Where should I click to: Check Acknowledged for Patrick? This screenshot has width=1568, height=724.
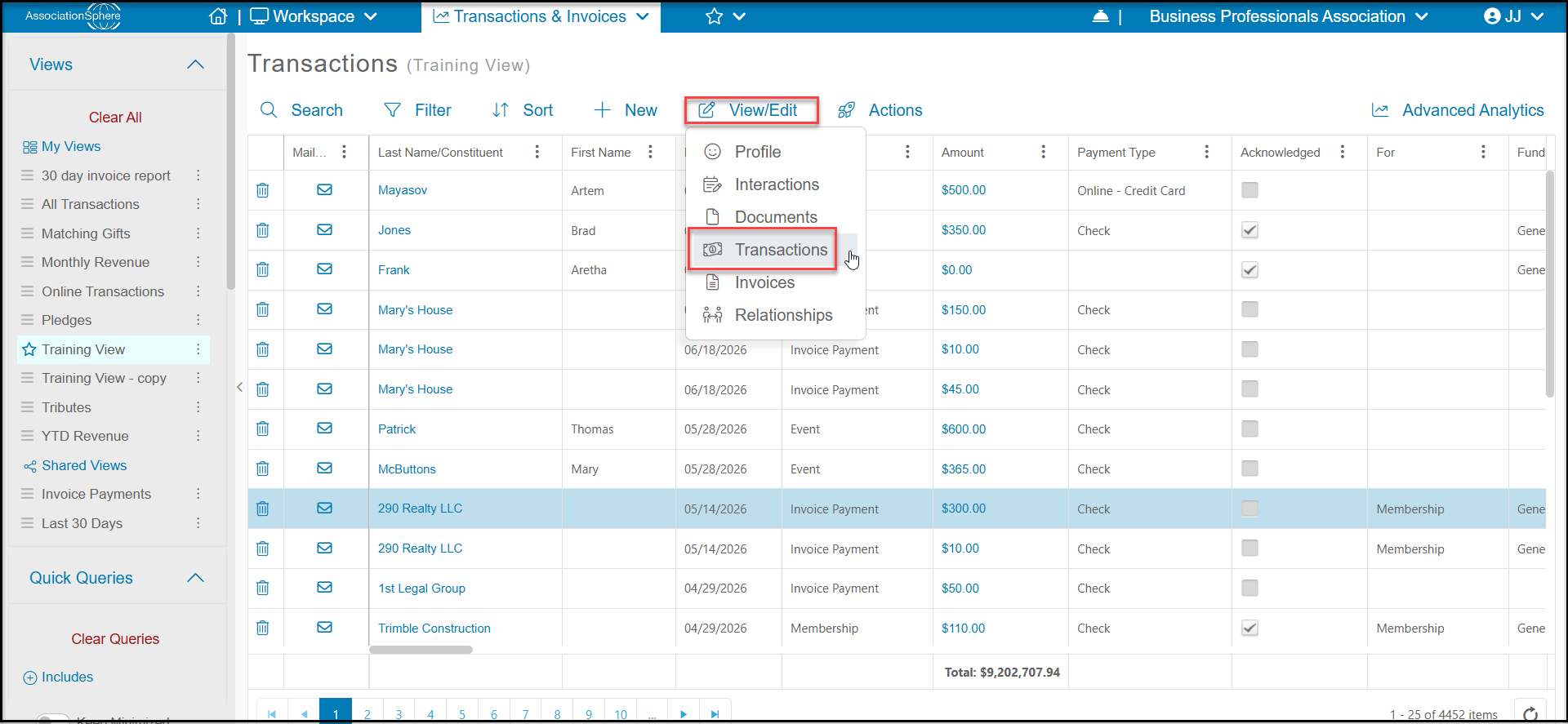(1249, 429)
